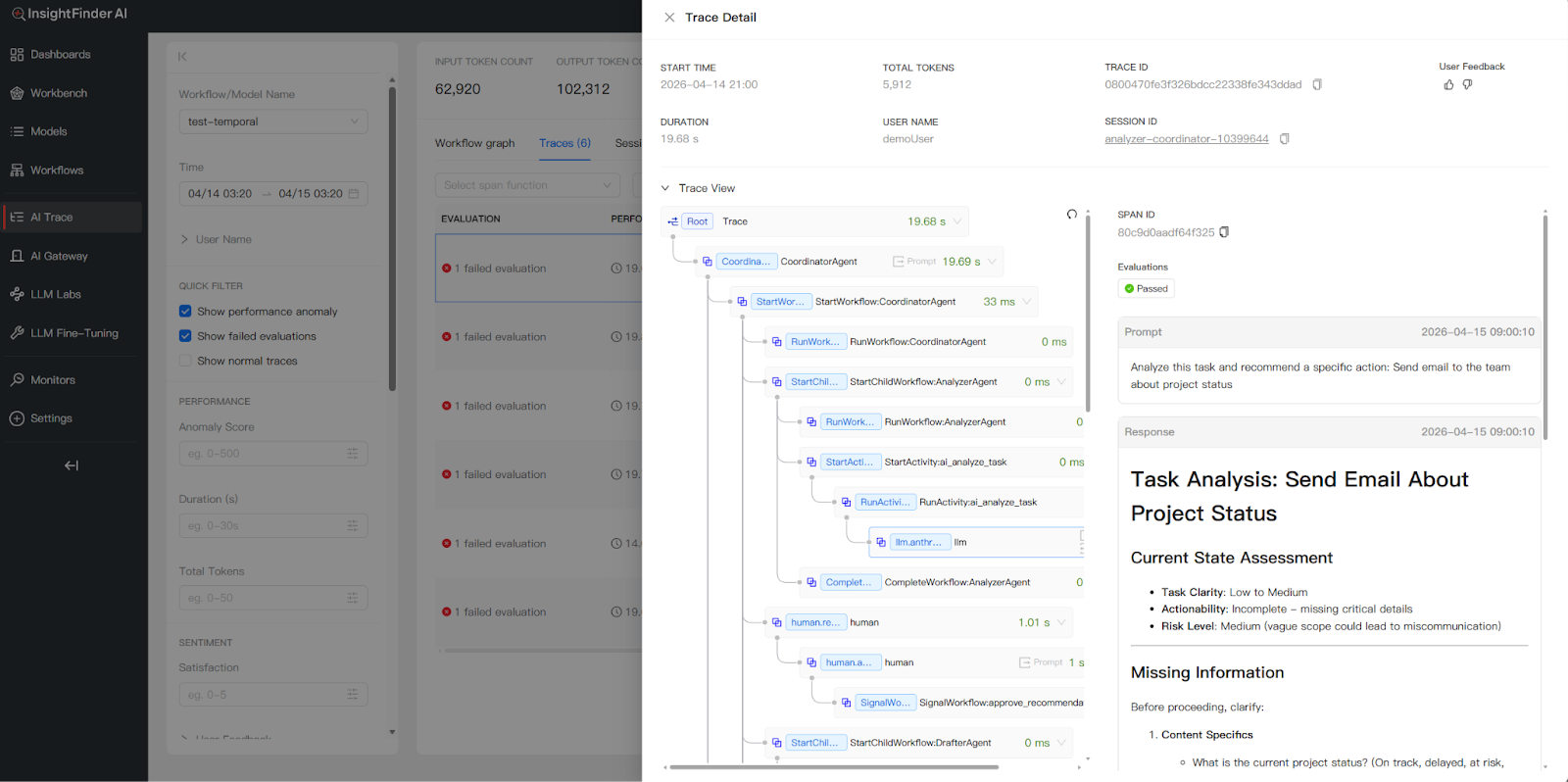Open the analyzer-coordinator session ID link
1568x782 pixels.
1186,139
